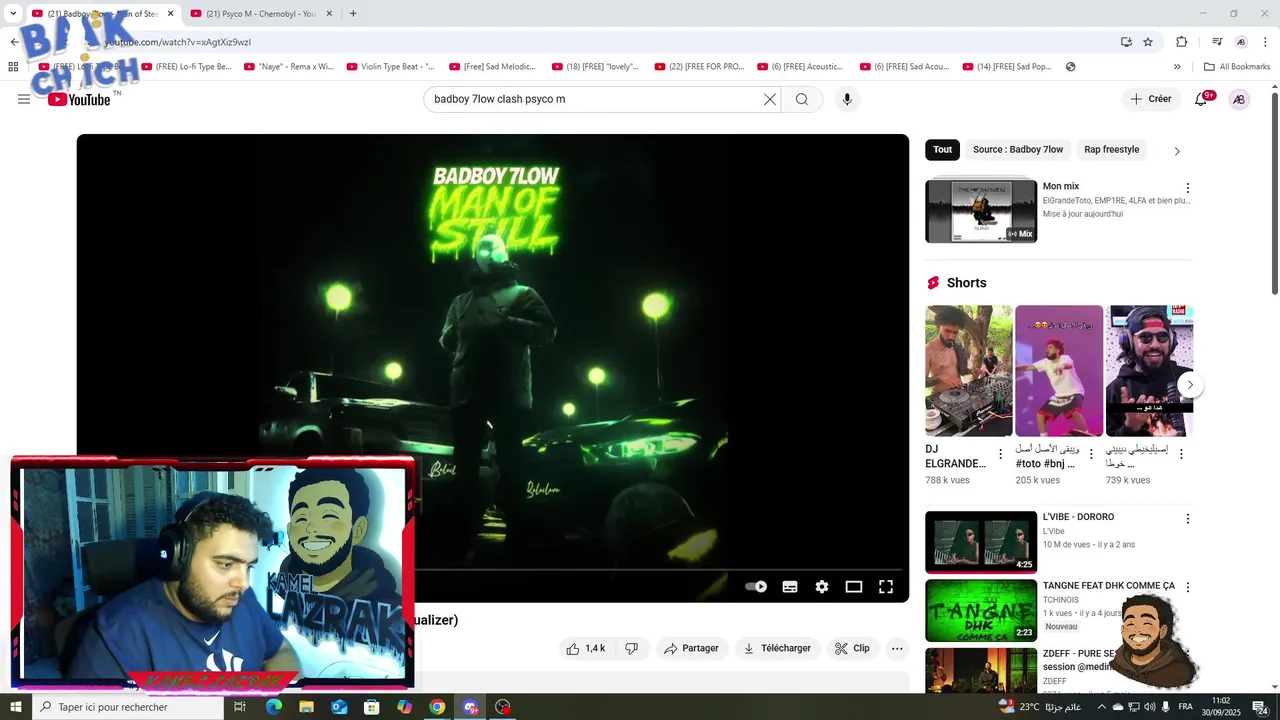This screenshot has height=720, width=1280.
Task: Open the [Free] Sad Melodic bookmark
Action: point(493,67)
